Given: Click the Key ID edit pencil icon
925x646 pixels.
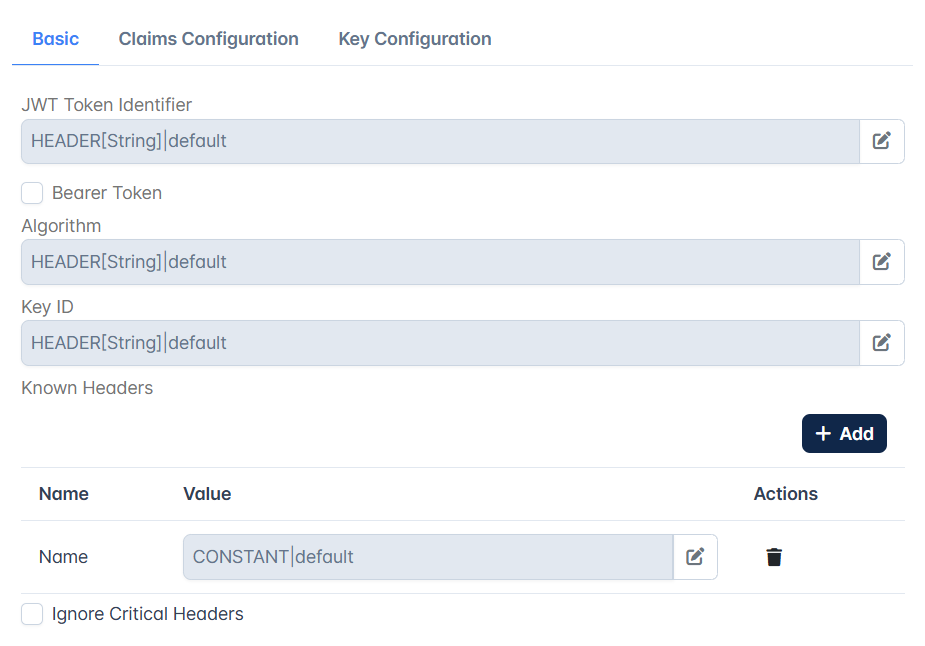Looking at the screenshot, I should click(x=881, y=343).
